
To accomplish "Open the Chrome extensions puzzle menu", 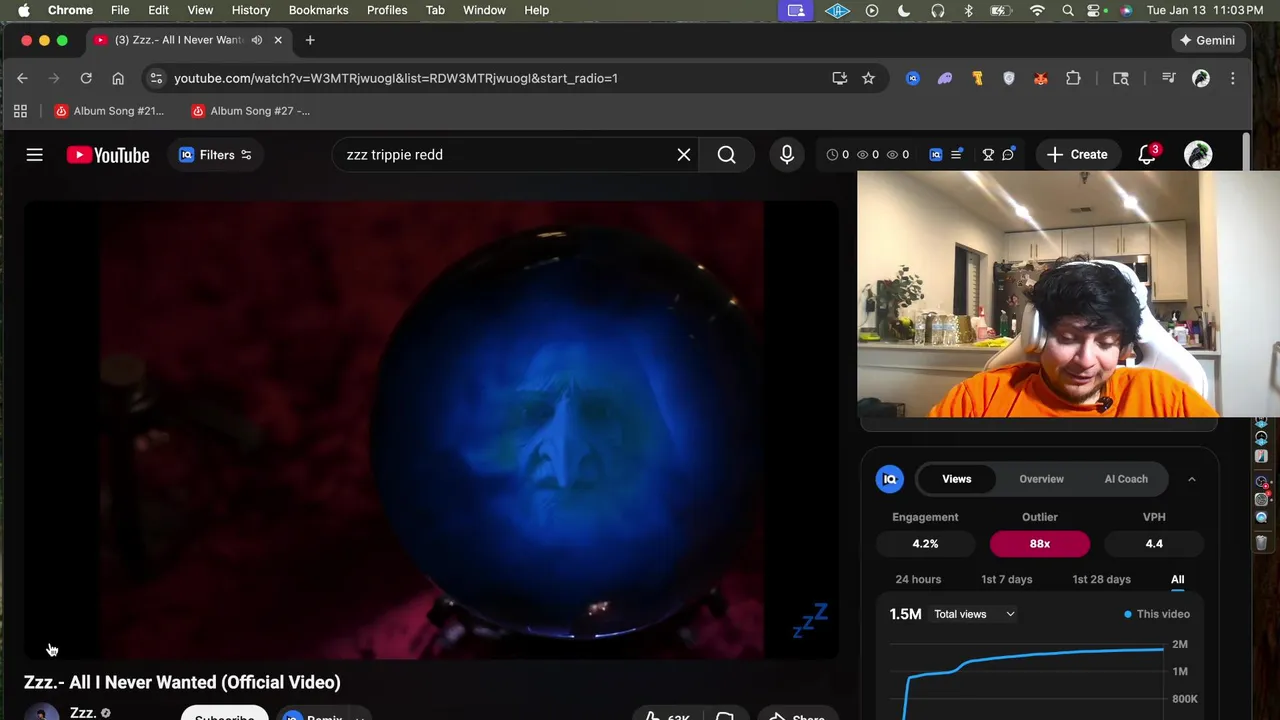I will click(x=1073, y=78).
